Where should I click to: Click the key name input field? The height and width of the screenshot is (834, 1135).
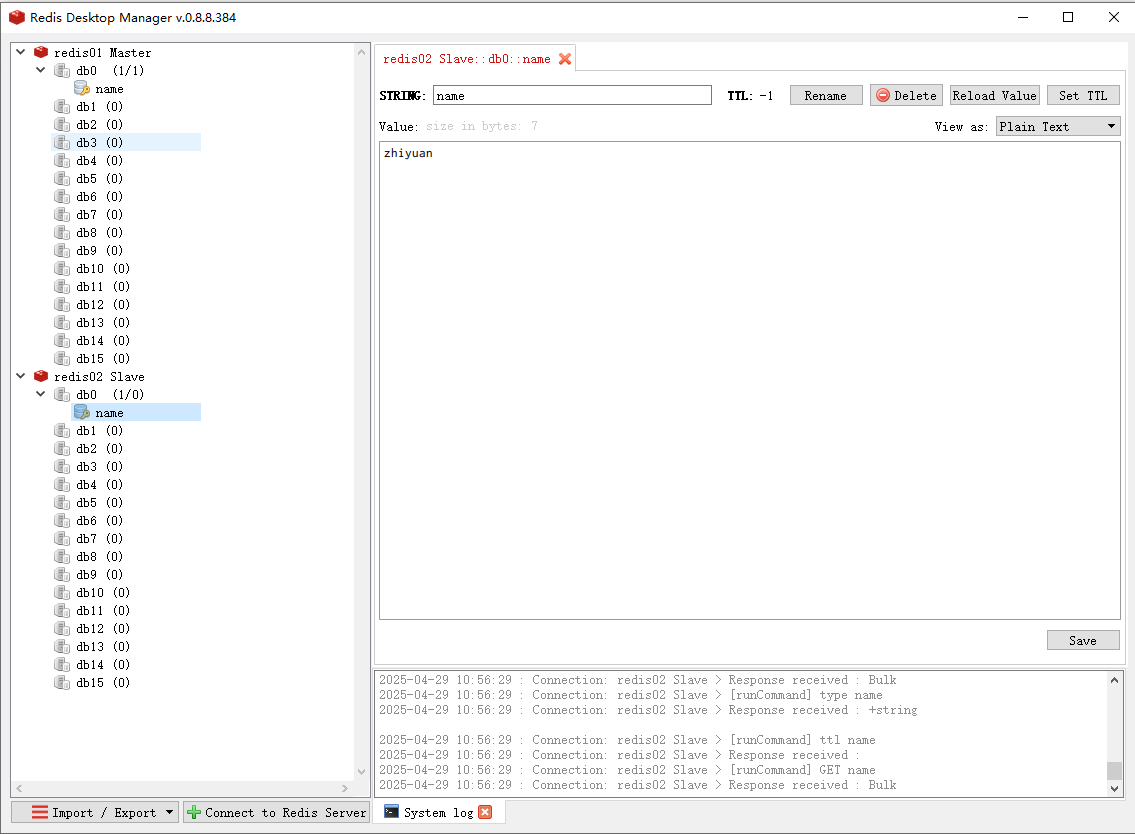(x=572, y=96)
